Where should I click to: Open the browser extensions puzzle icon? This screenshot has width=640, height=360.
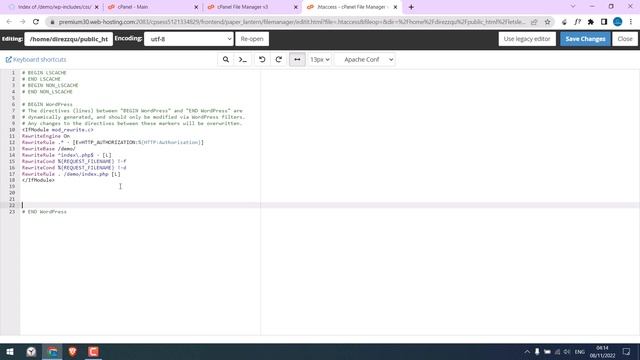(x=591, y=22)
